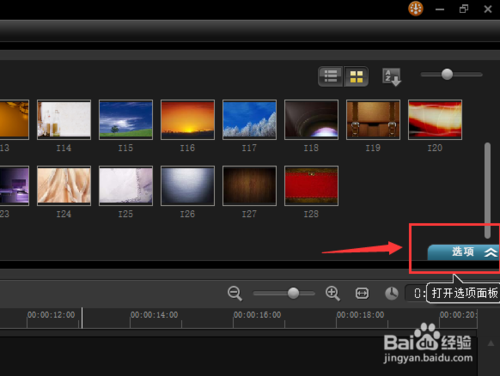Click the label I28 under thumbnail
The image size is (500, 376).
(x=311, y=214)
